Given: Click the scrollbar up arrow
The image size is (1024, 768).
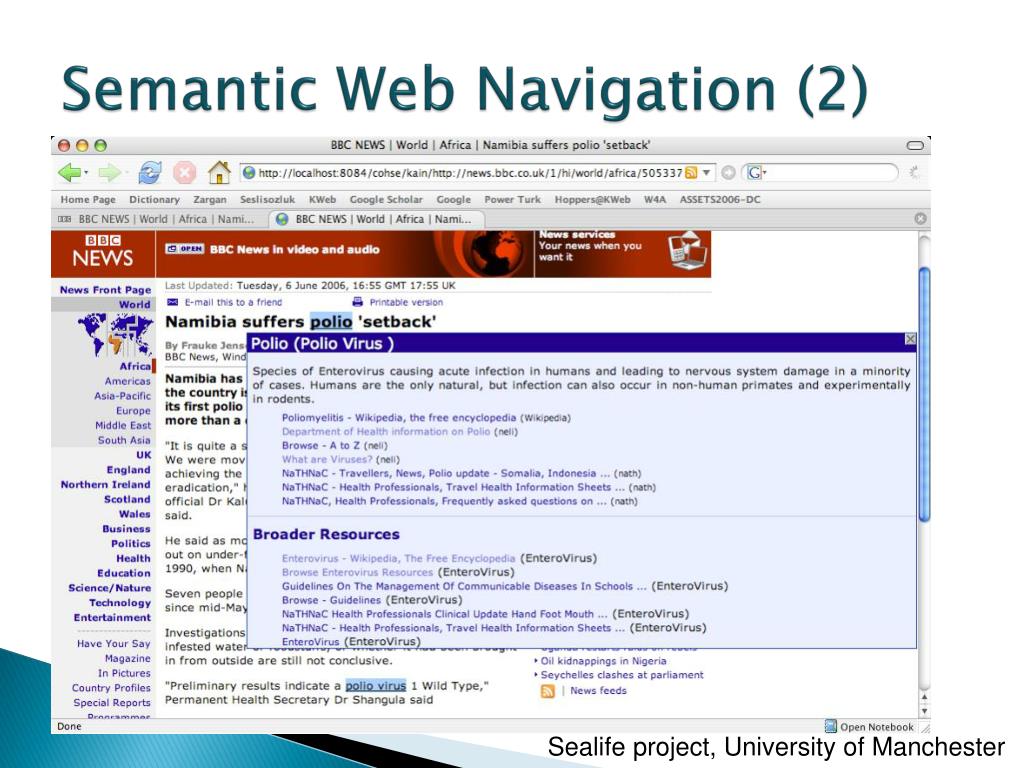Looking at the screenshot, I should coord(923,697).
